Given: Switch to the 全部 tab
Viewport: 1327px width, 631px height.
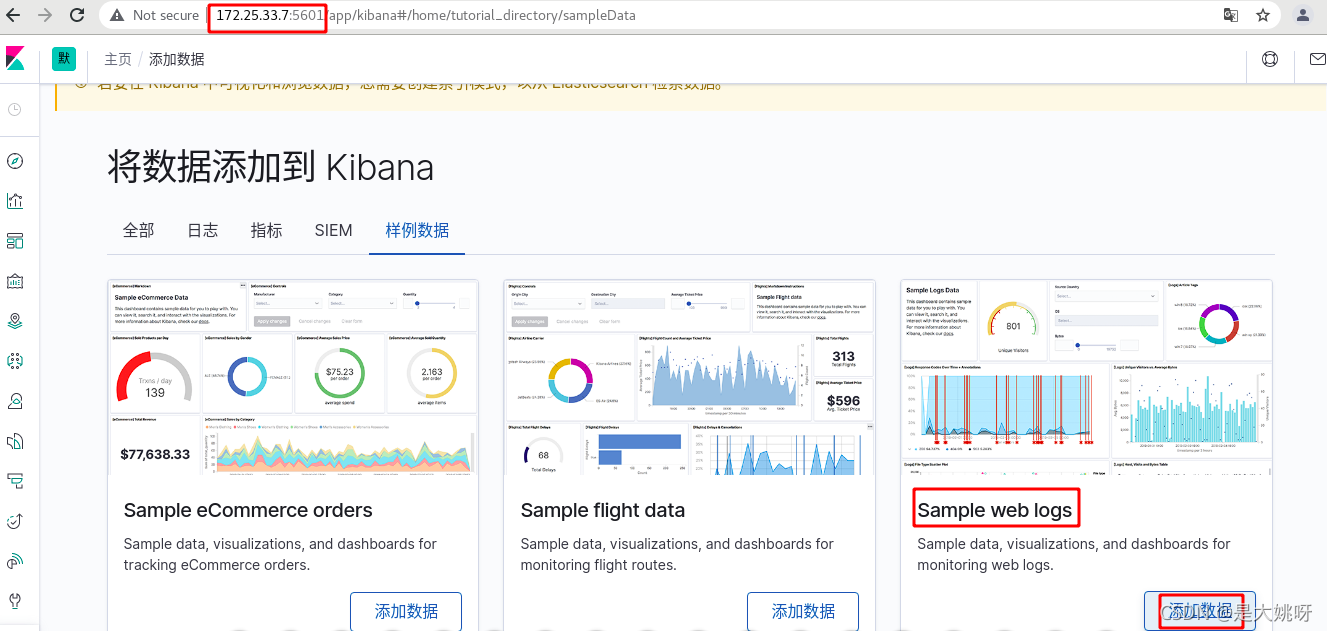Looking at the screenshot, I should tap(139, 230).
